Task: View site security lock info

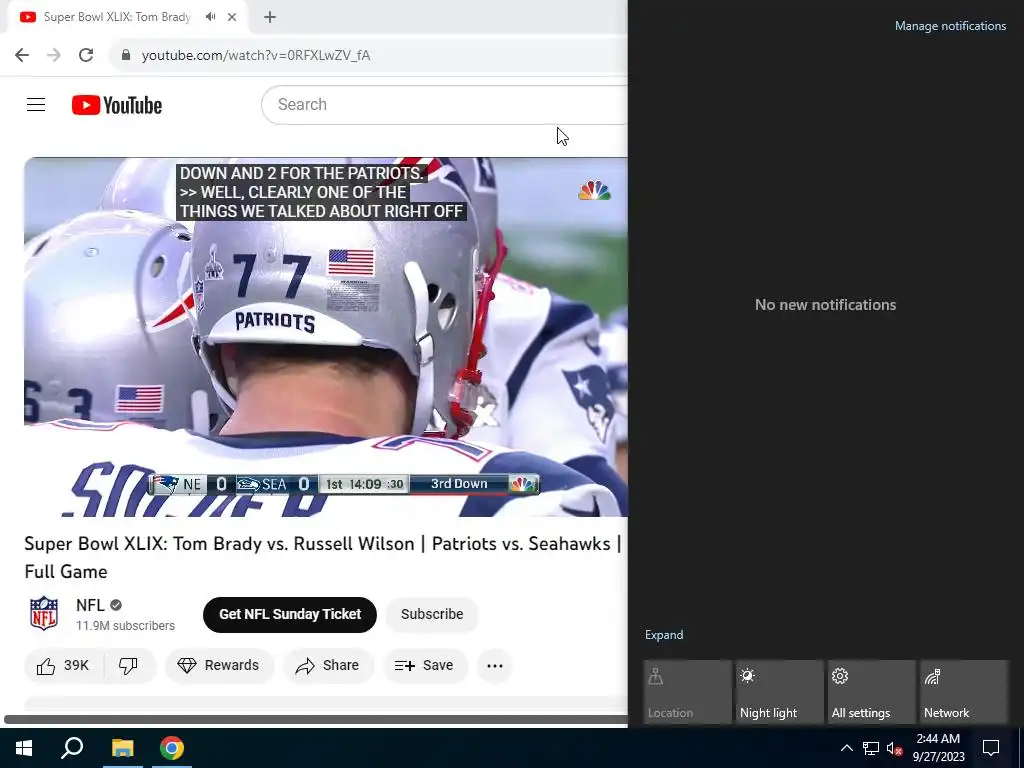Action: (126, 55)
